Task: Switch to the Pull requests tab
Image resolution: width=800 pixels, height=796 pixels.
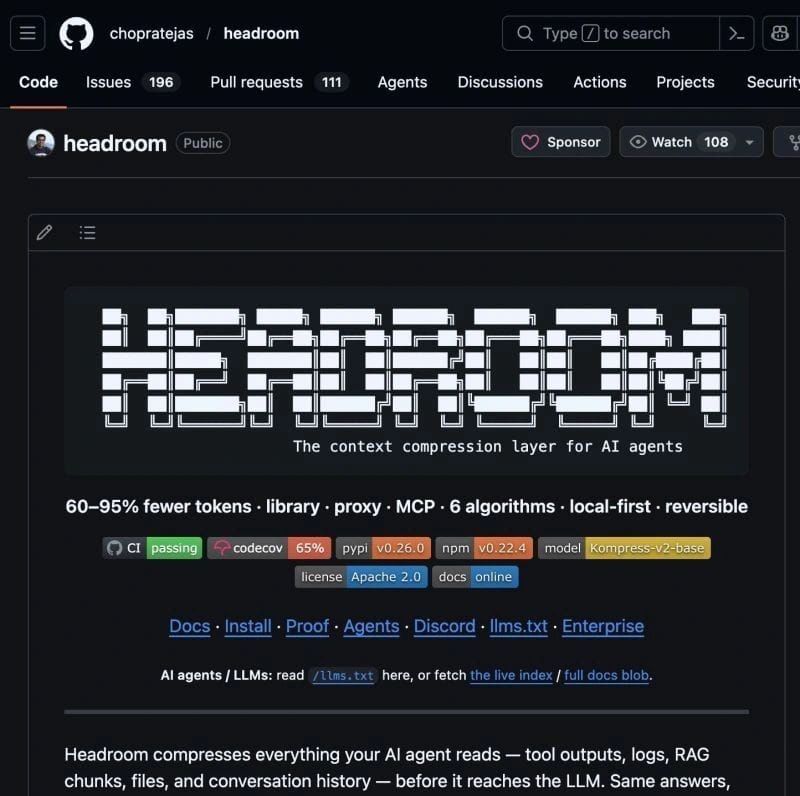Action: (279, 82)
